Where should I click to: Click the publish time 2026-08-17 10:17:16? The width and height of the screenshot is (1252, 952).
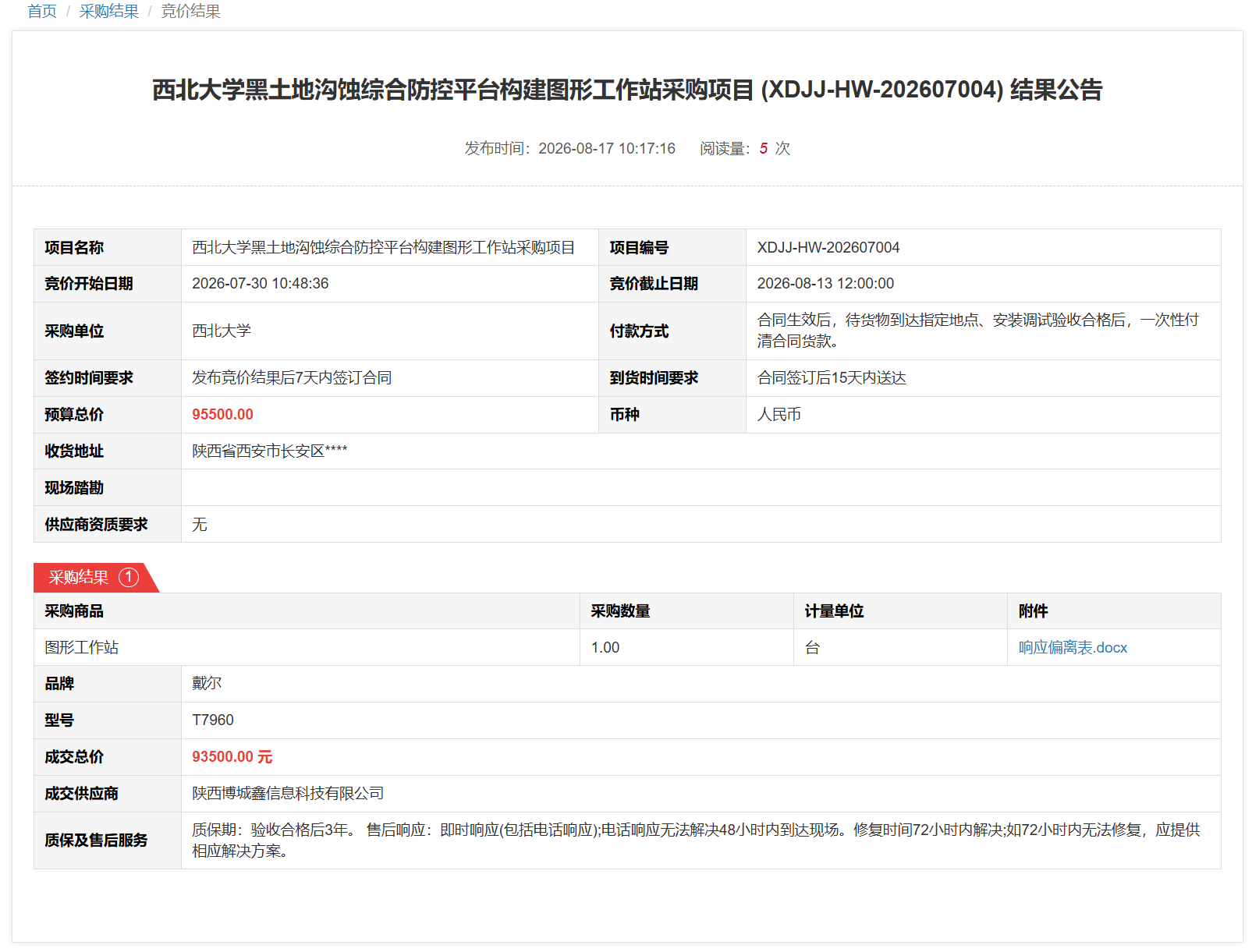[607, 148]
